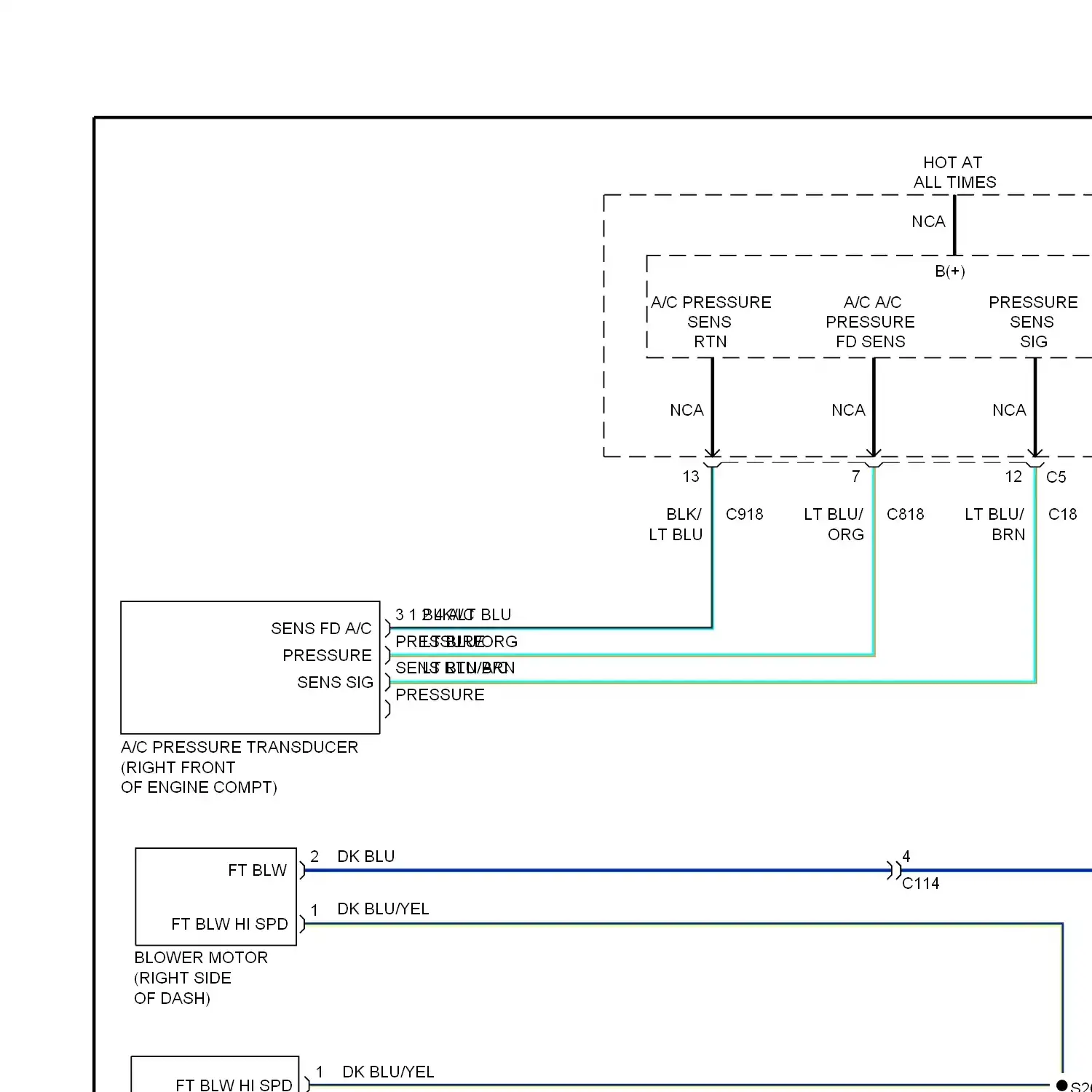
Task: Click 'FT BLW HI SPD' in blower motor box
Action: (x=229, y=925)
